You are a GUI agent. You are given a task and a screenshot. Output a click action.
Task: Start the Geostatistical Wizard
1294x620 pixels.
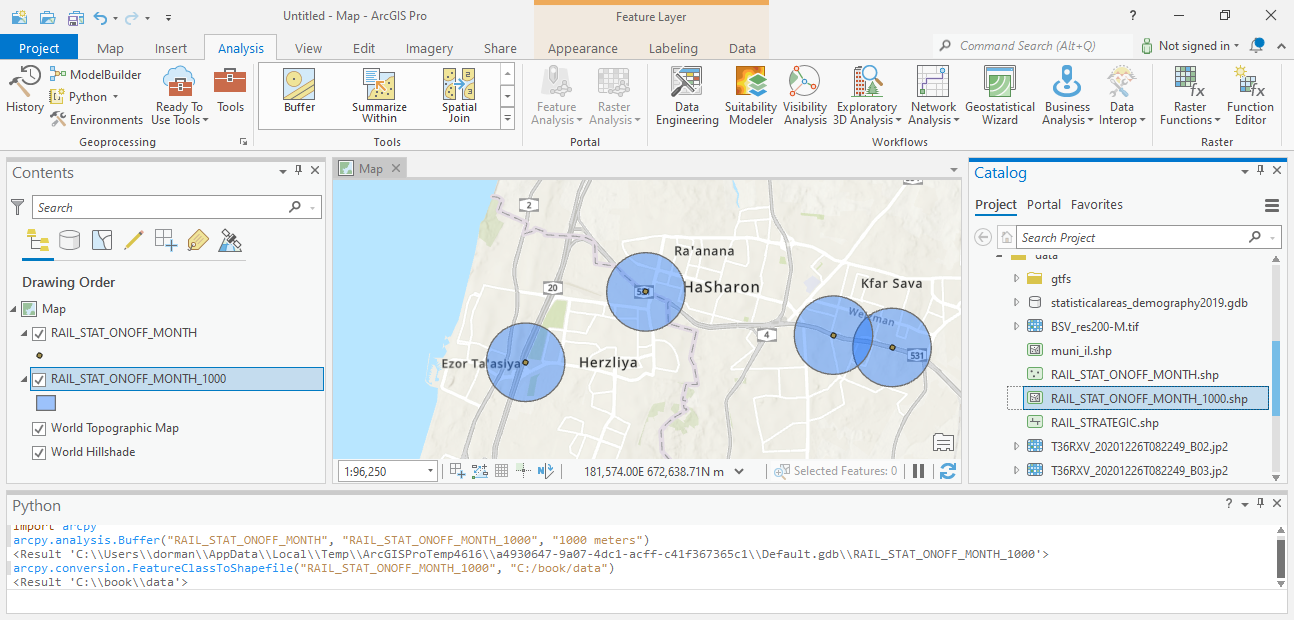click(x=999, y=96)
